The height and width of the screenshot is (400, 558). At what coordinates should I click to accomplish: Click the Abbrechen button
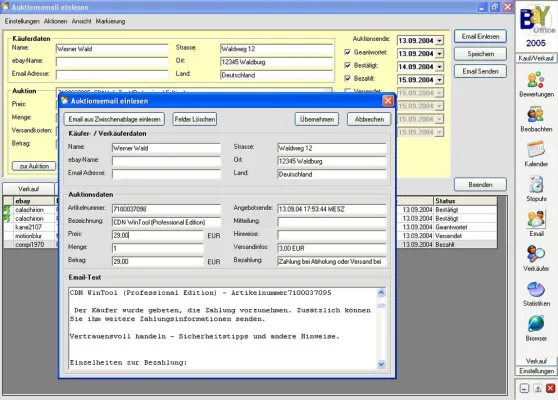point(369,119)
